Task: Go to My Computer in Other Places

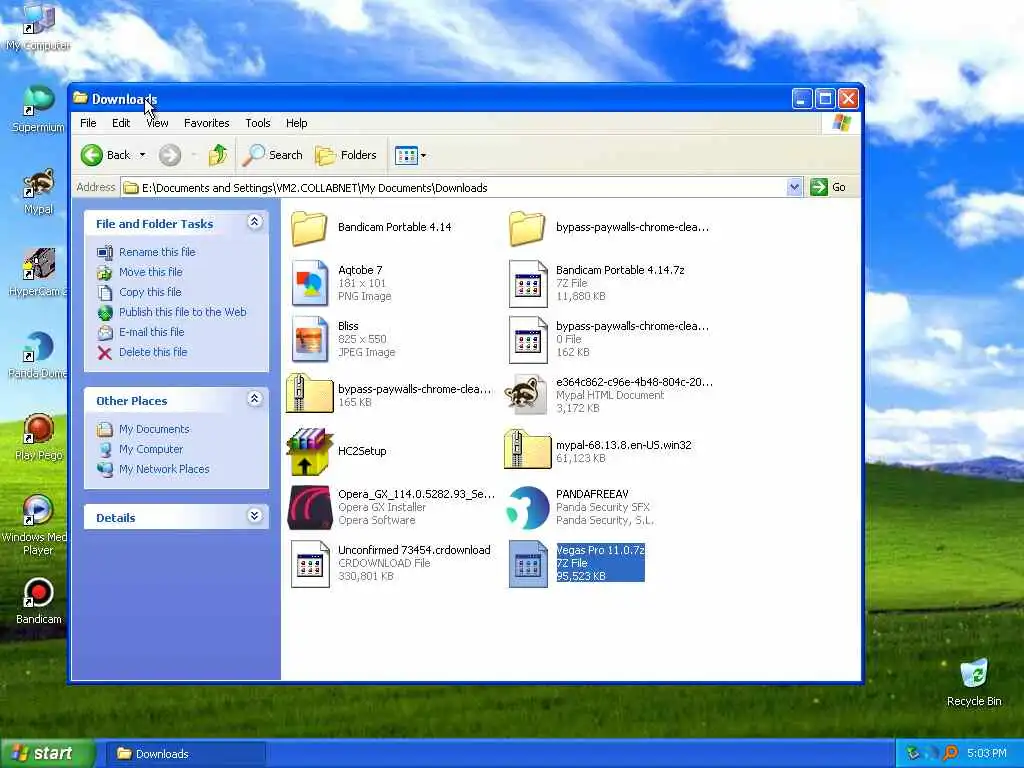Action: pyautogui.click(x=151, y=449)
